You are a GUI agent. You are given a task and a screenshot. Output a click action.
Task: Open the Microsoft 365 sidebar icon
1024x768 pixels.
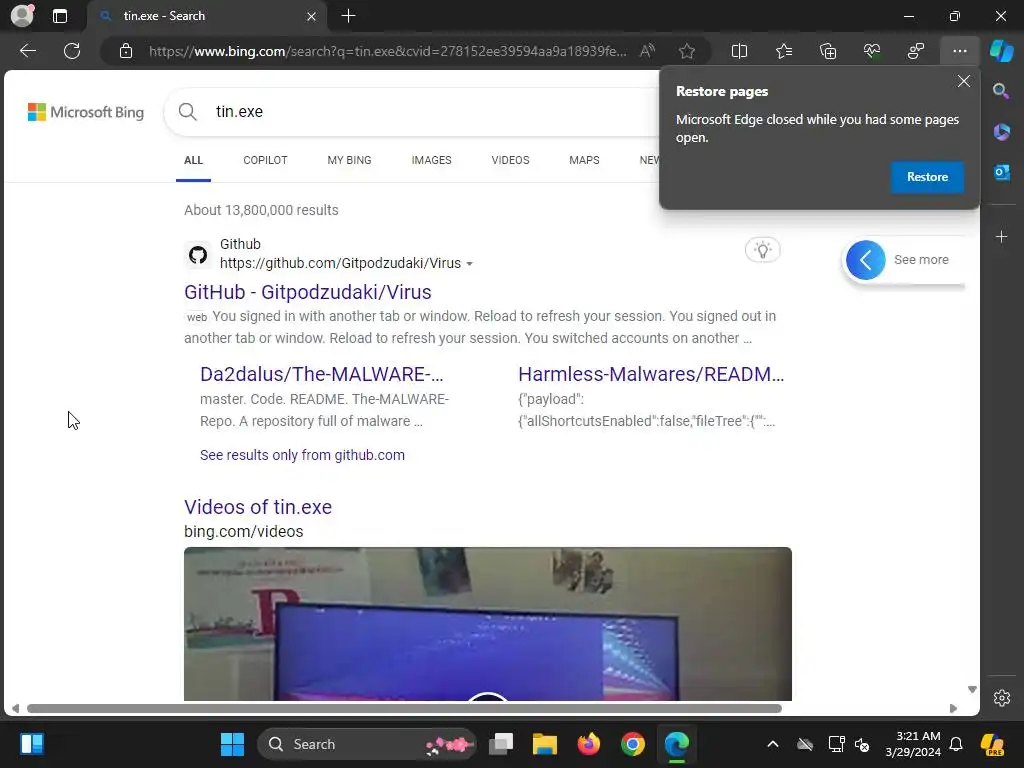coord(1002,132)
